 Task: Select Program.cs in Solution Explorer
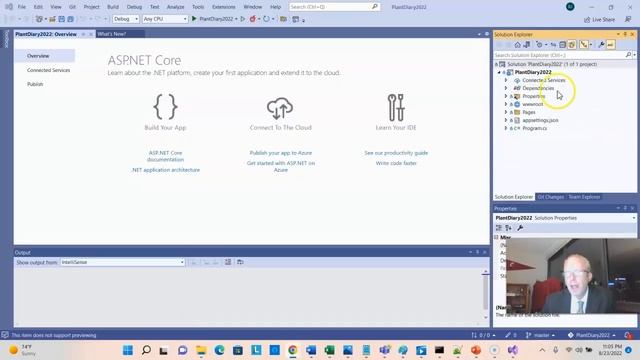tap(535, 128)
